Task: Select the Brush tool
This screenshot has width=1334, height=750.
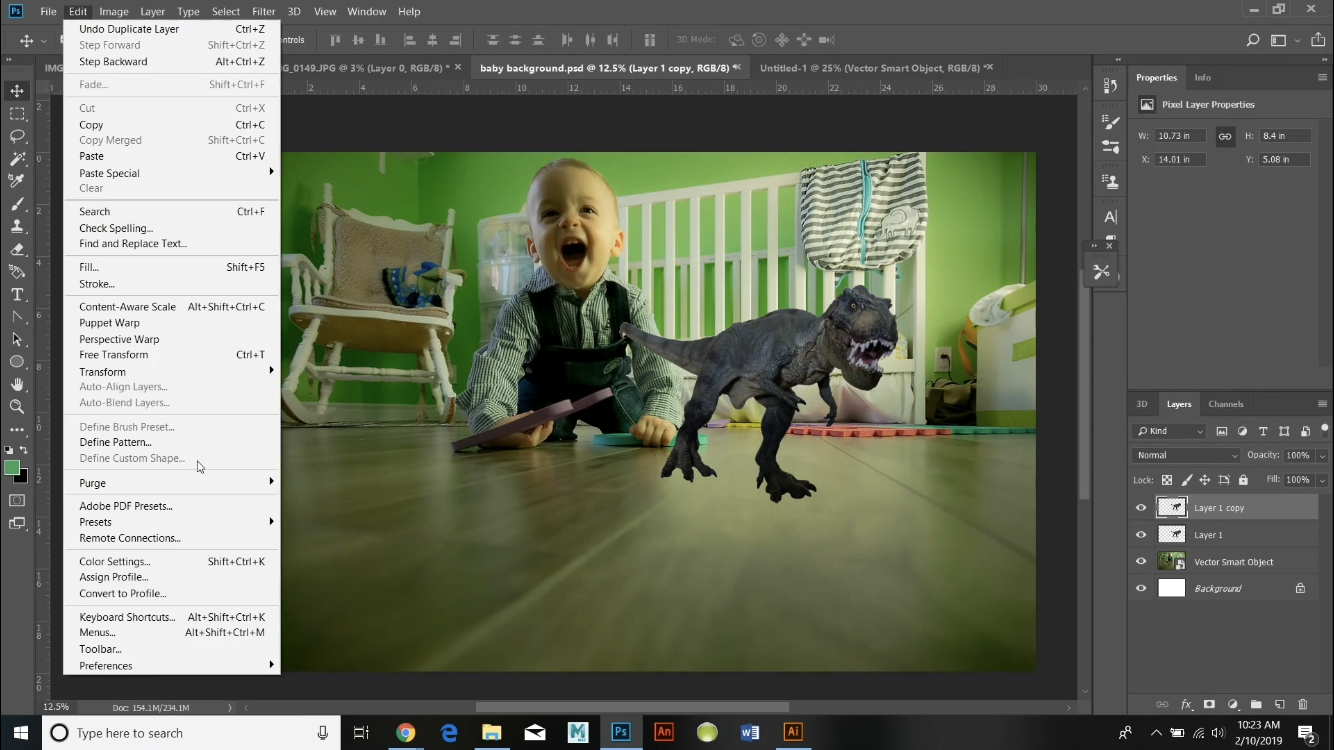Action: point(16,204)
